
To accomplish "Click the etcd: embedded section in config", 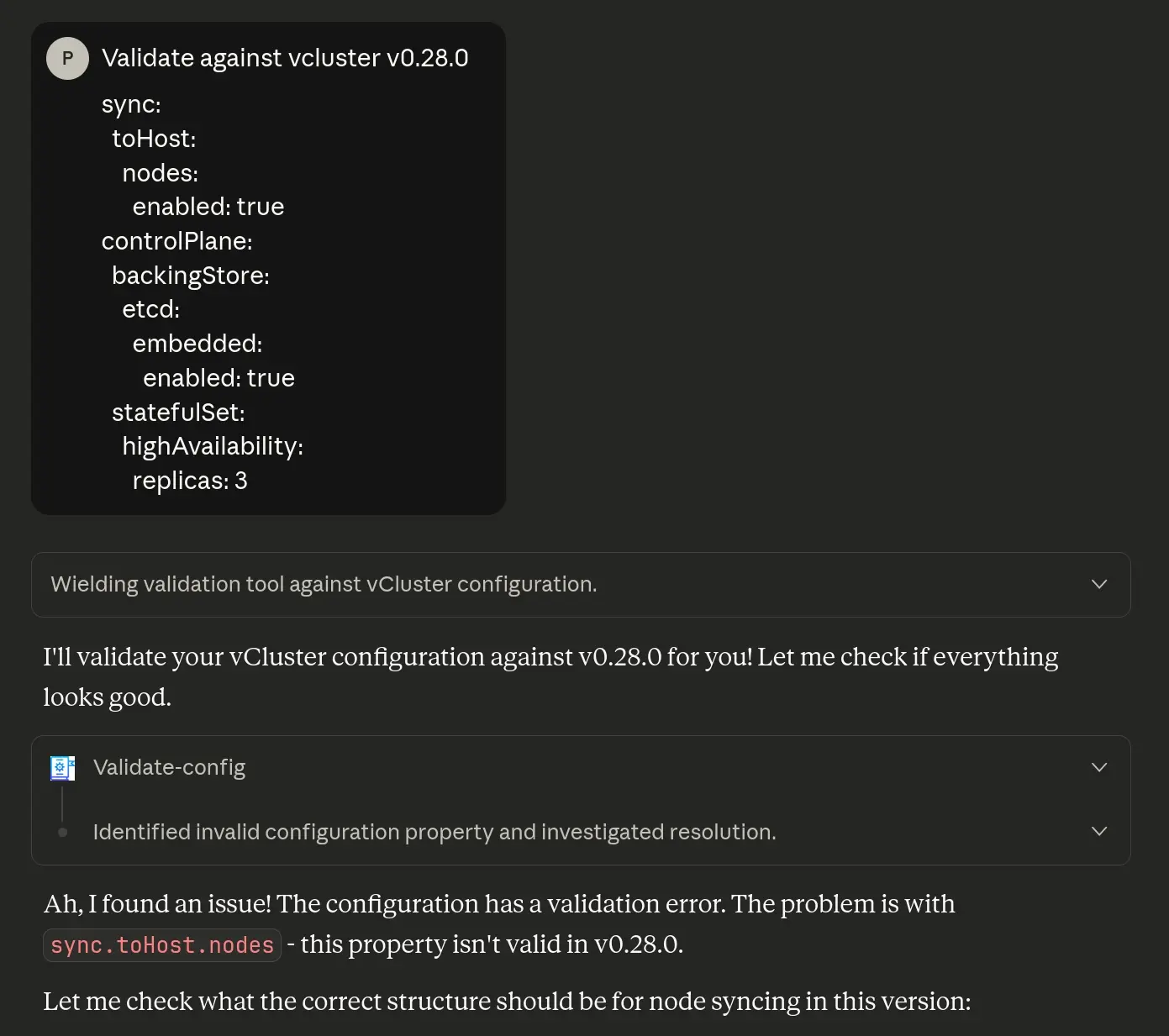I will coord(197,343).
